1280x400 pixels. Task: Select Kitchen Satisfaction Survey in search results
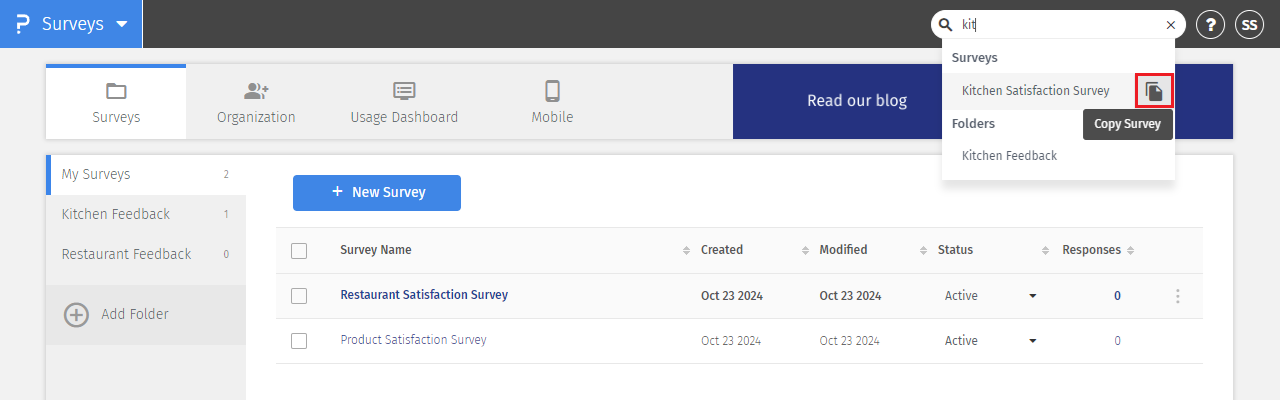1036,91
